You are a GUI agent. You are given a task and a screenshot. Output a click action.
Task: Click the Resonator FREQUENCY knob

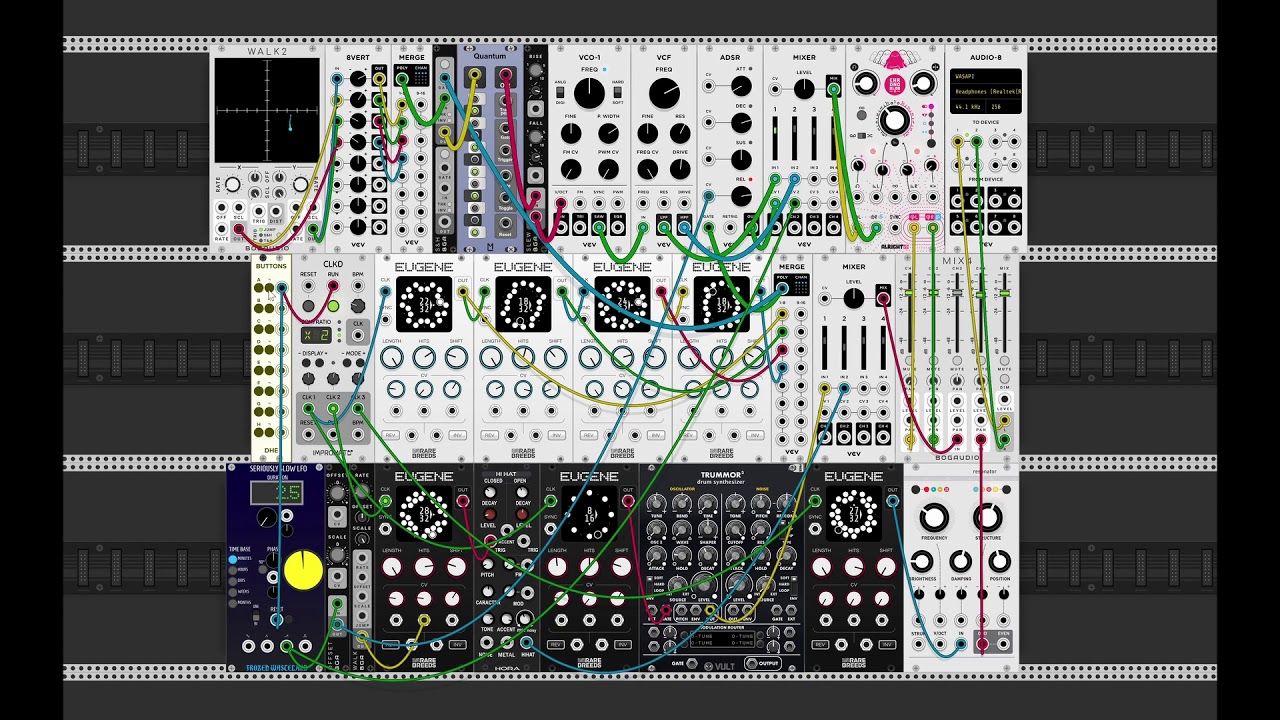[x=934, y=517]
